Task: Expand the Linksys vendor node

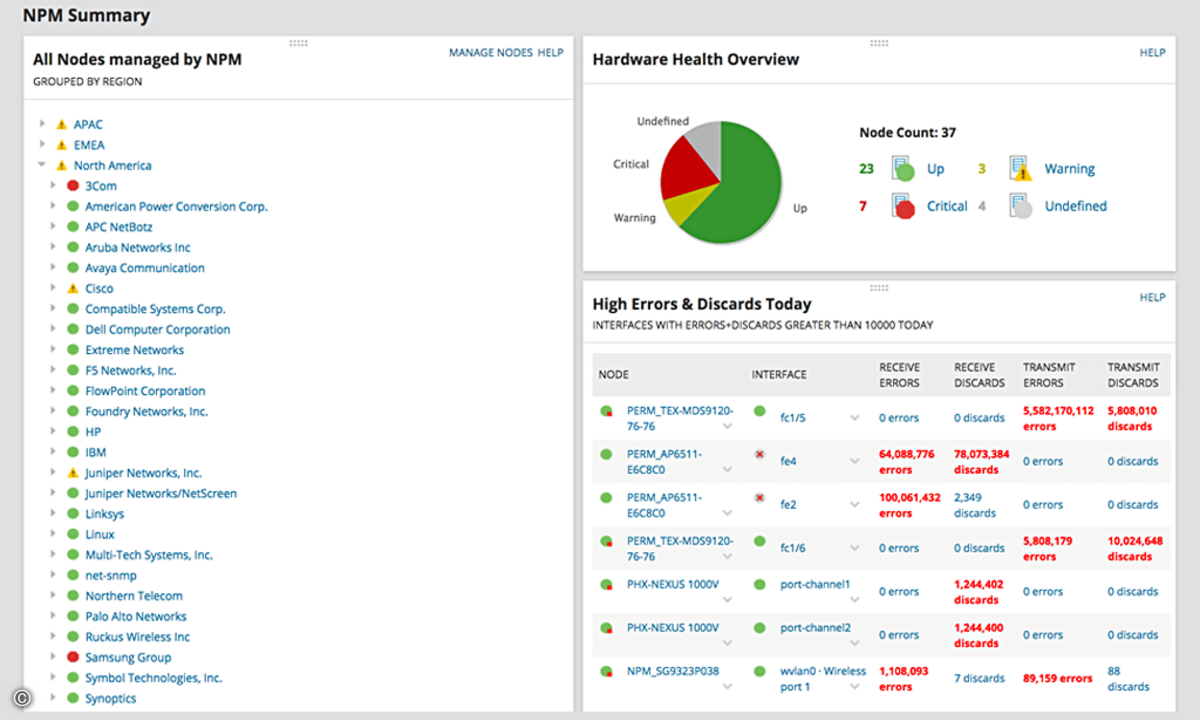Action: [x=53, y=514]
